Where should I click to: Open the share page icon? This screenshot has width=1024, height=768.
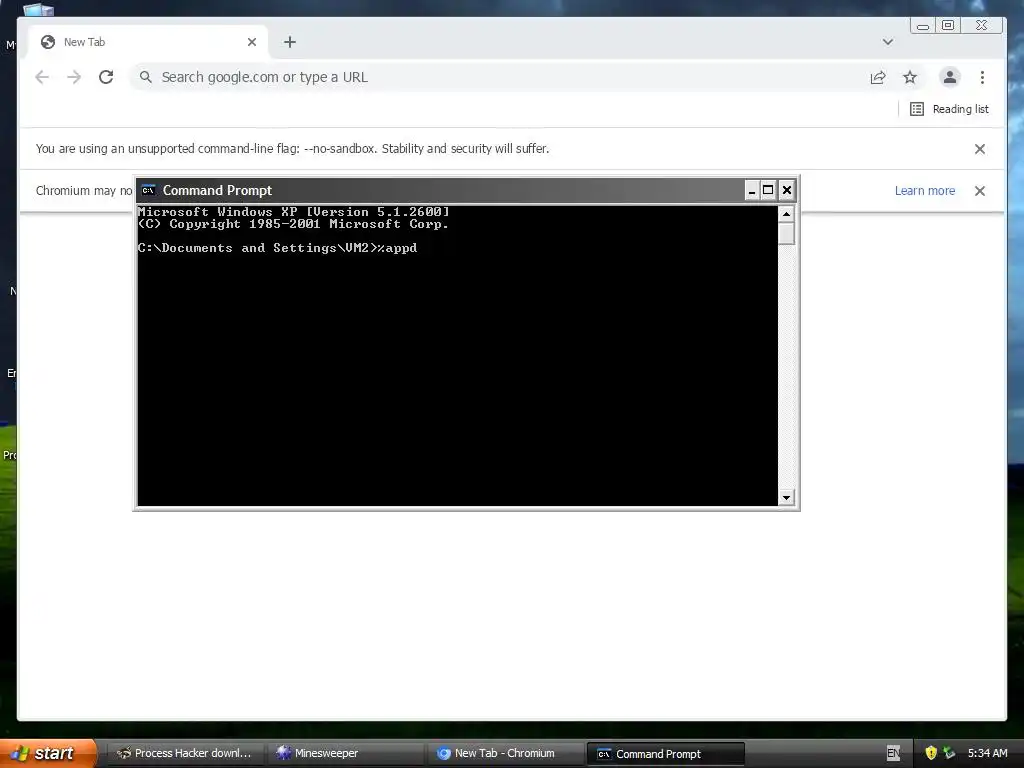pos(878,77)
